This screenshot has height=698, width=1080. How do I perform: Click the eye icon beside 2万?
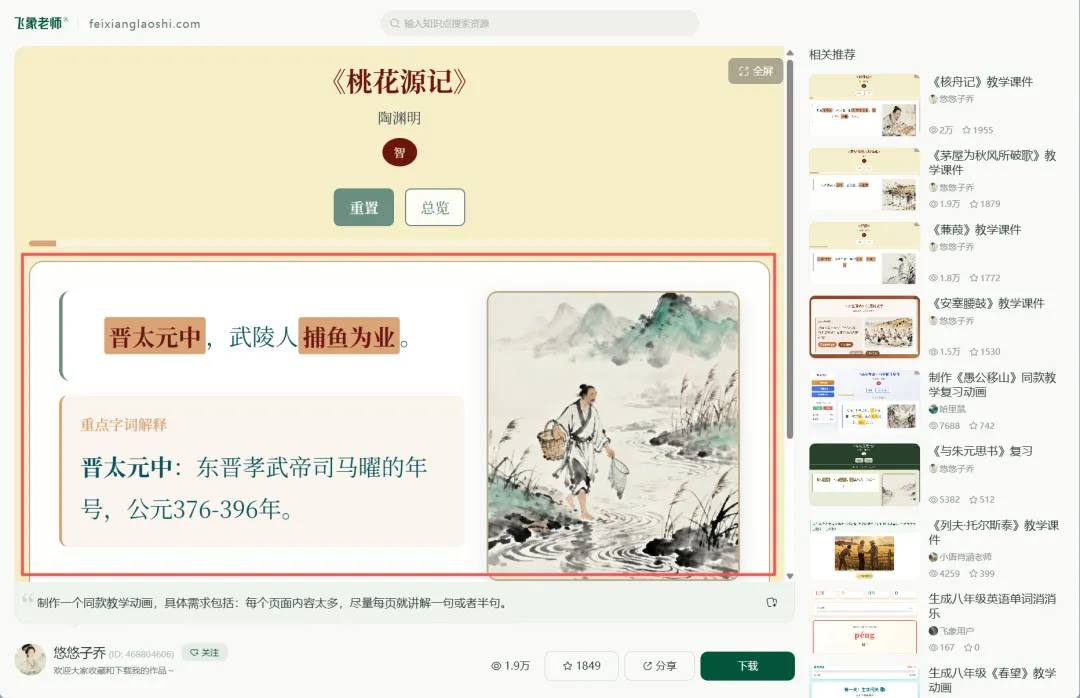pyautogui.click(x=933, y=130)
